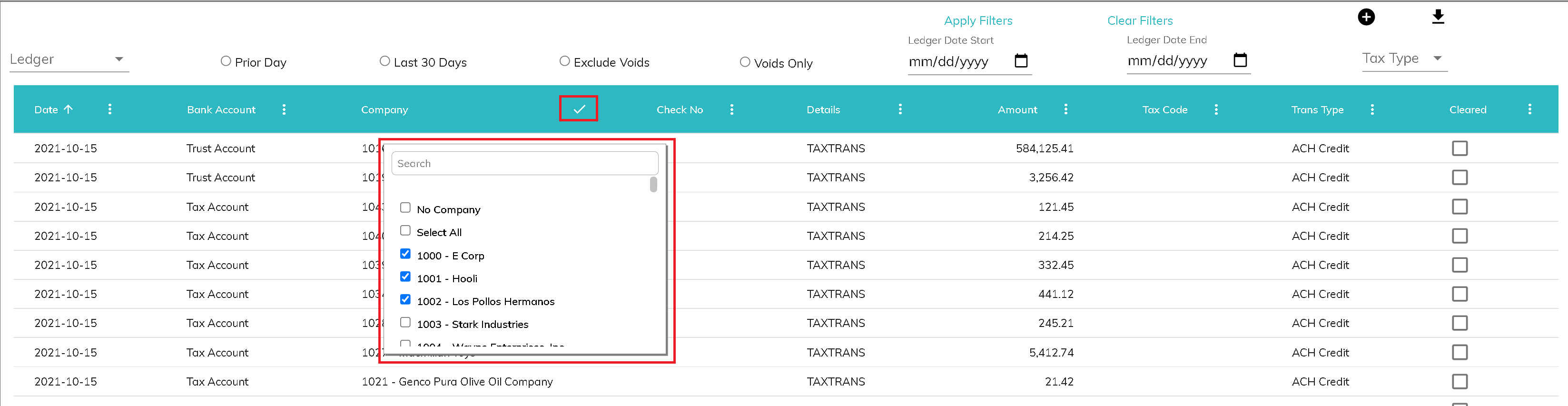
Task: Enable the Exclude Voids radio option
Action: click(565, 61)
